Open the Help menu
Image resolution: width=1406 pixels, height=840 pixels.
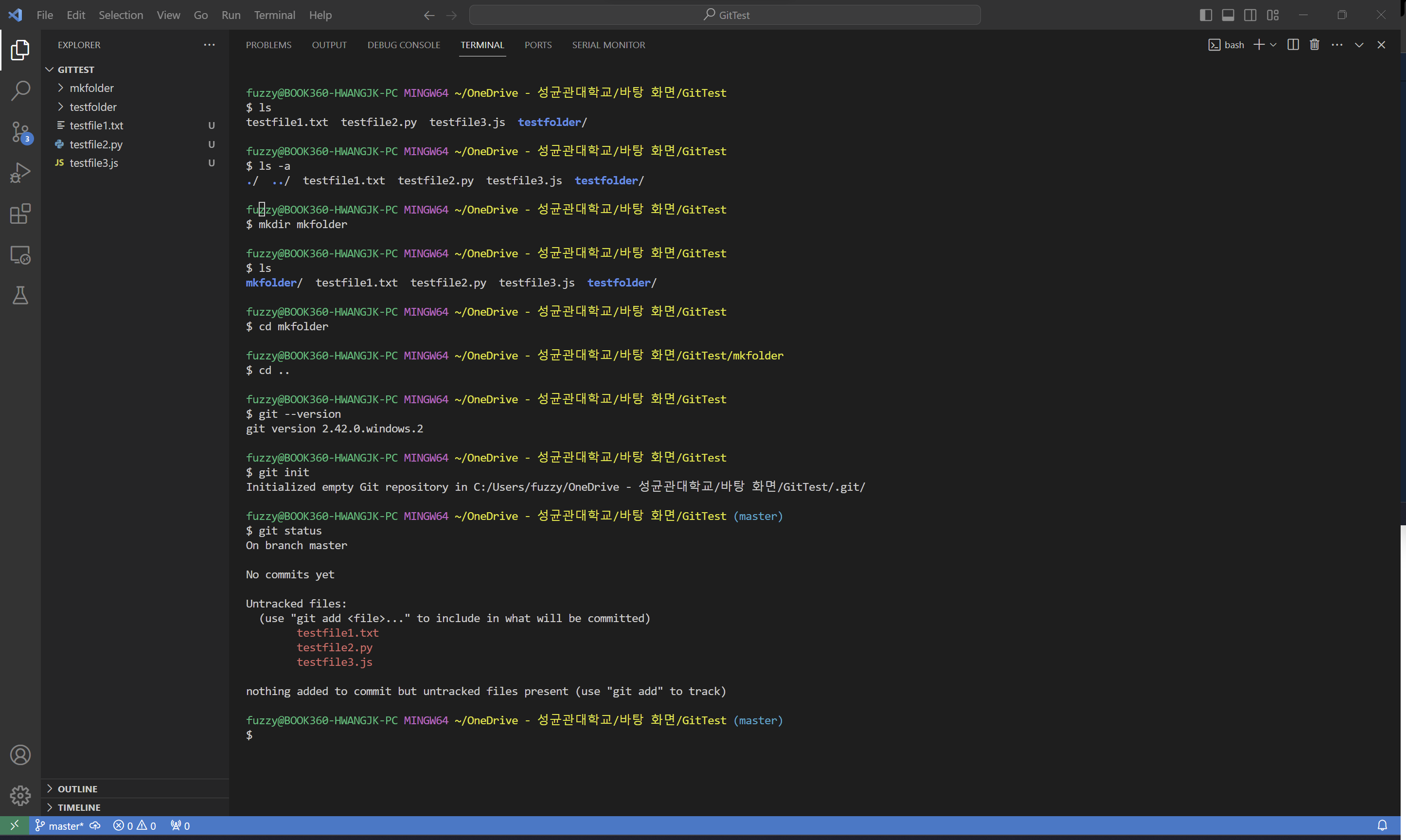coord(320,15)
